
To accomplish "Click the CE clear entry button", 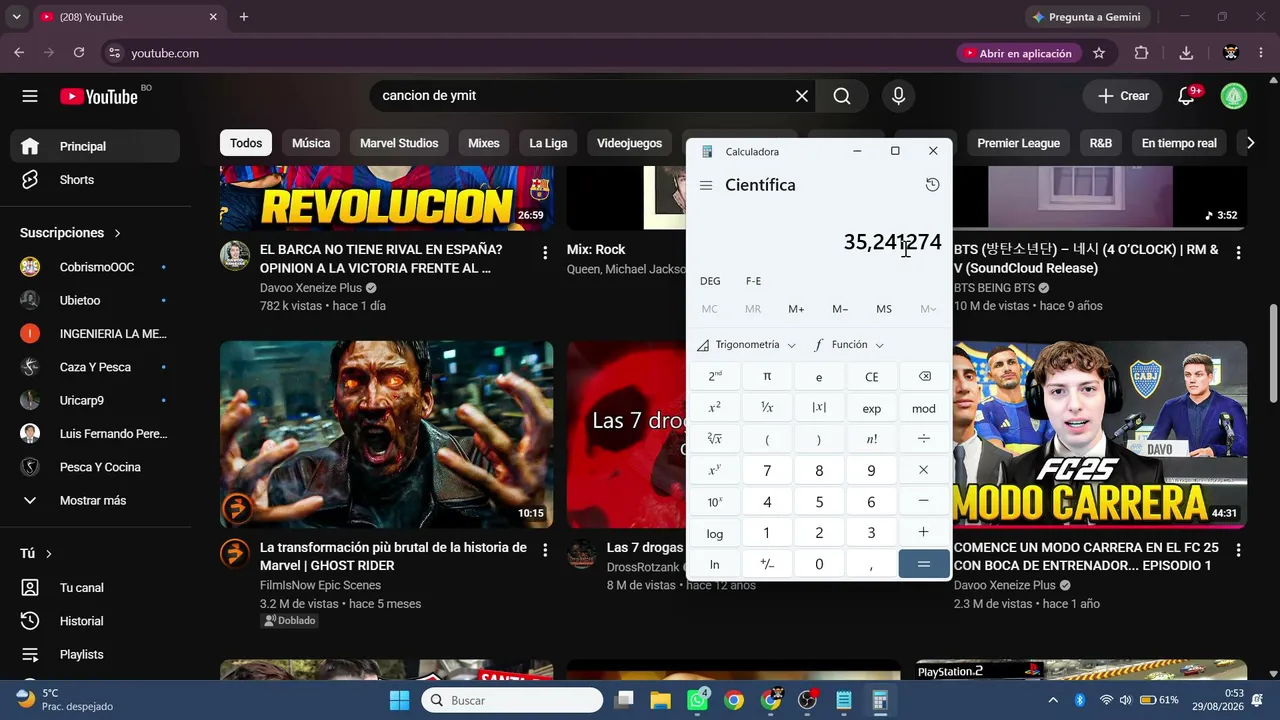I will (872, 377).
